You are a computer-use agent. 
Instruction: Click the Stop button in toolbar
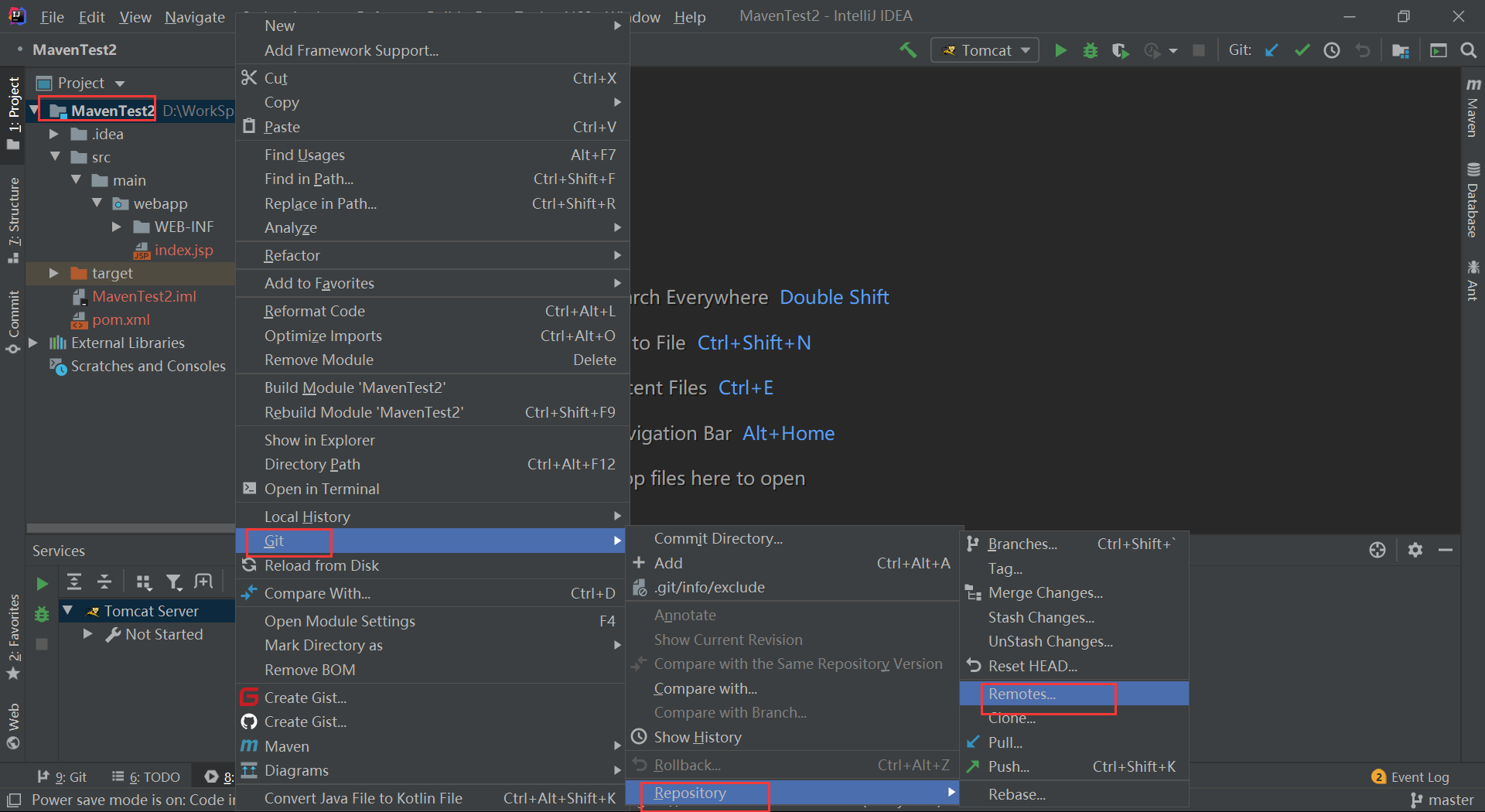1199,50
